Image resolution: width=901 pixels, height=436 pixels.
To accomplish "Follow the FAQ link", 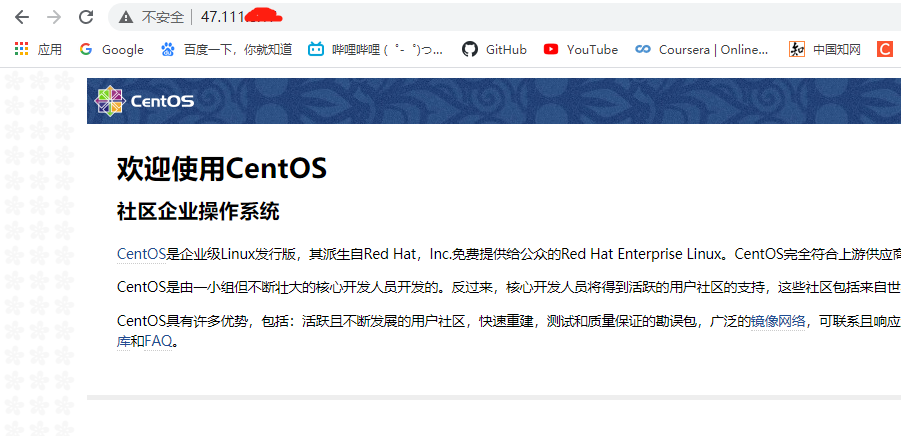I will [x=158, y=342].
